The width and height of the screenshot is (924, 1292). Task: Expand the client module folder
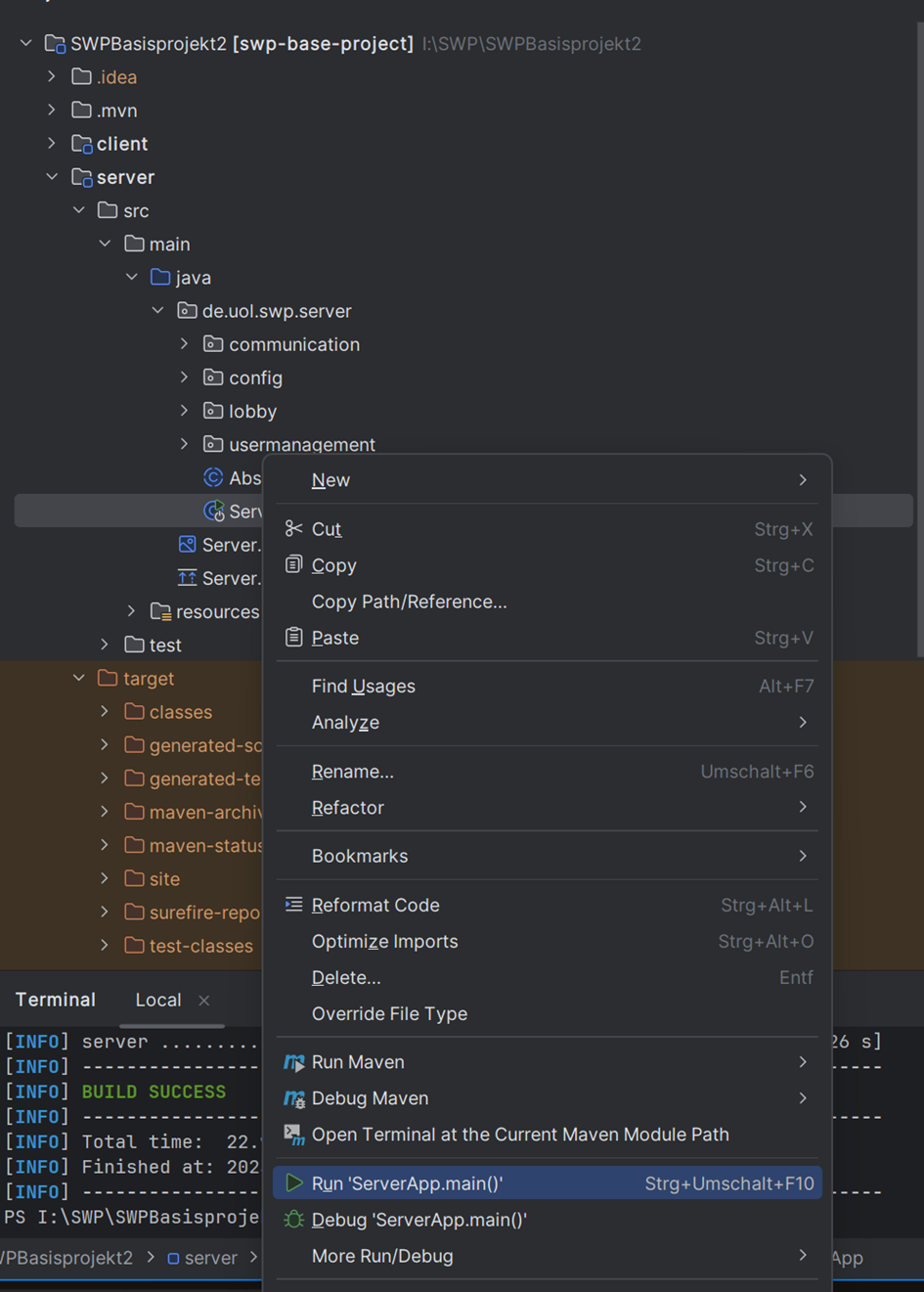[x=52, y=144]
